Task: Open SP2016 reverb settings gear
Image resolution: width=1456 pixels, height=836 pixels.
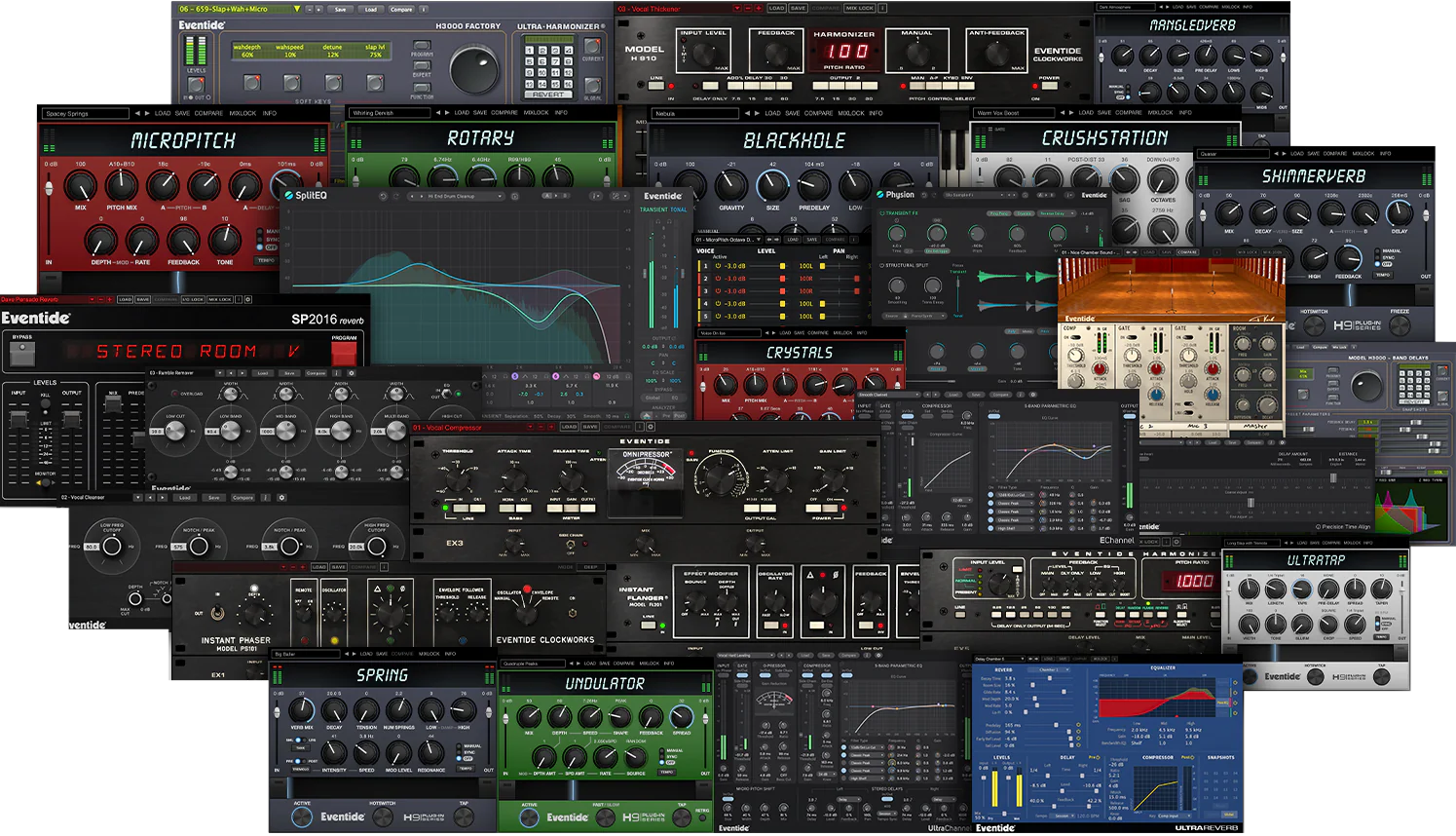Action: (247, 300)
